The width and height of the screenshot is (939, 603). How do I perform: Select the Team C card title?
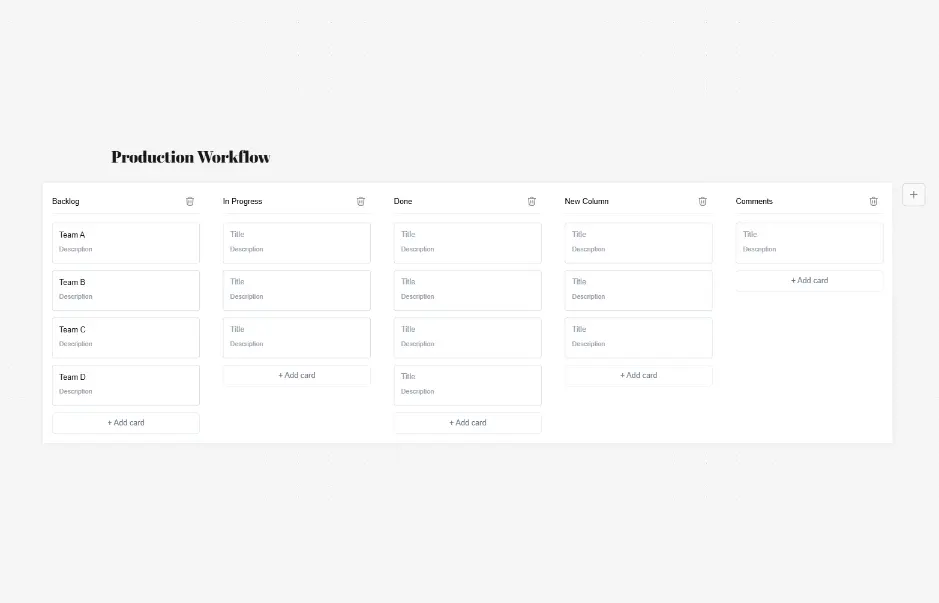coord(72,329)
